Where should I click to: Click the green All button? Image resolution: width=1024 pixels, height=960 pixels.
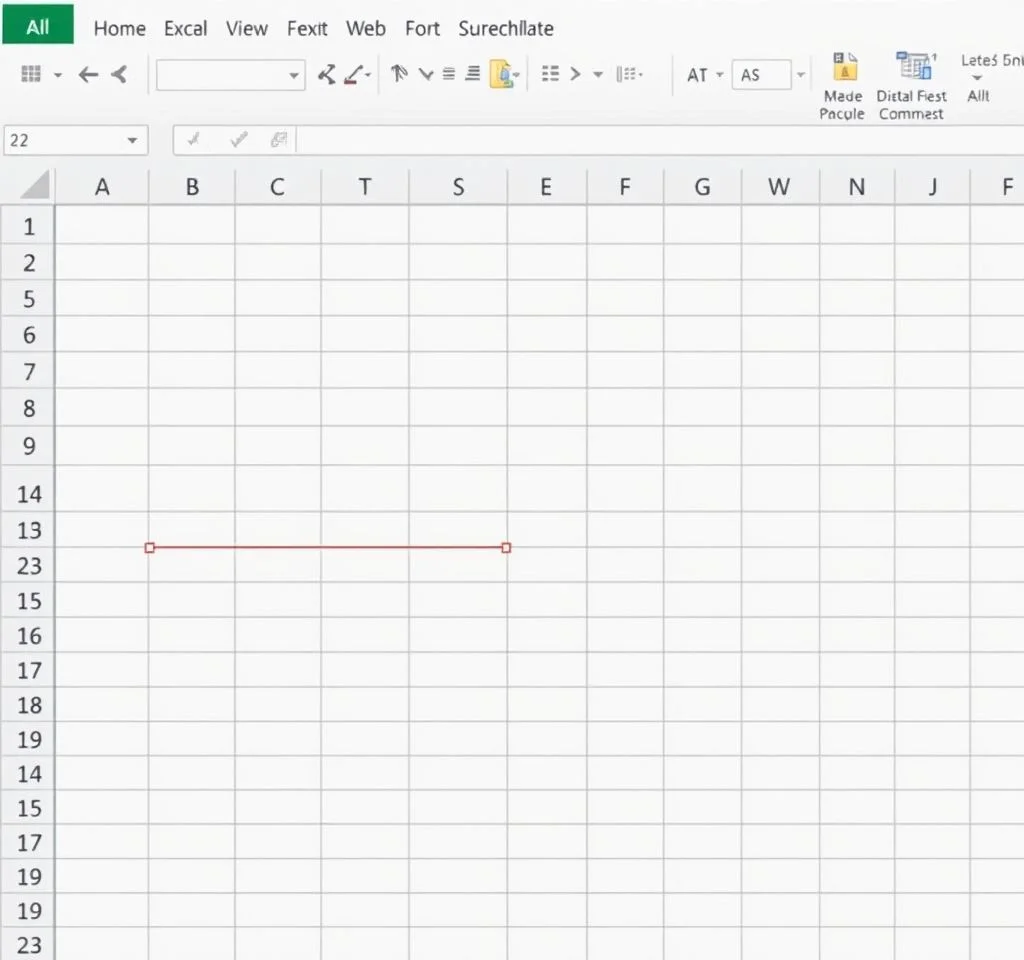click(37, 27)
